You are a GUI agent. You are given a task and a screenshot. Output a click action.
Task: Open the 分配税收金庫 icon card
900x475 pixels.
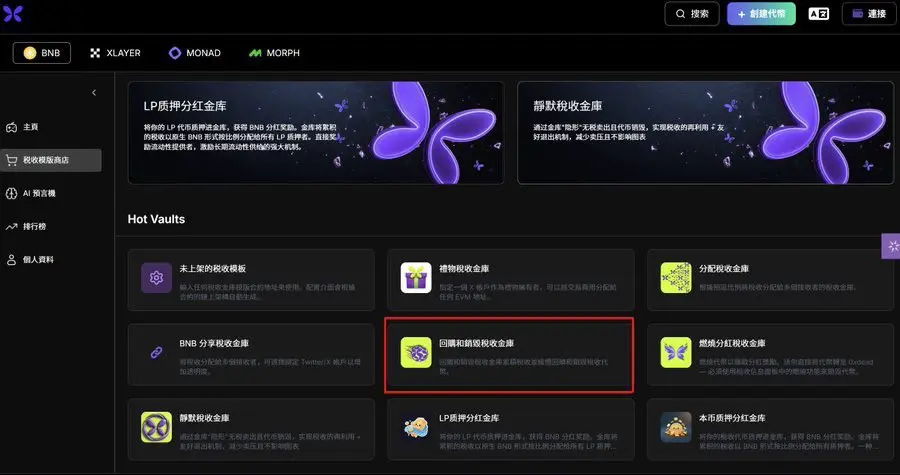click(x=770, y=280)
